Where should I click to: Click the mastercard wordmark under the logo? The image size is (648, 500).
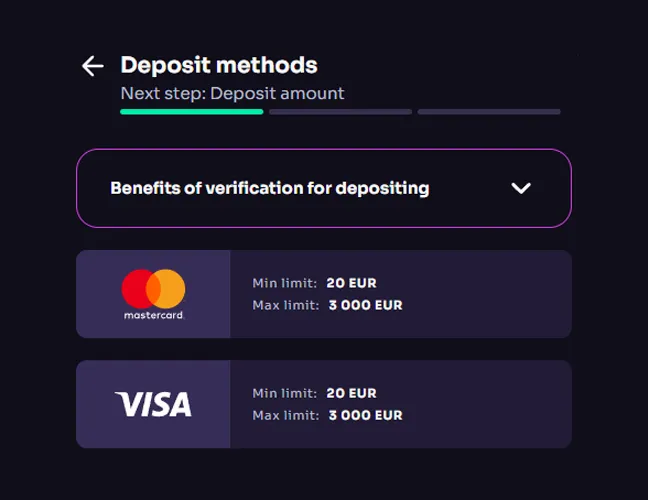tap(153, 315)
